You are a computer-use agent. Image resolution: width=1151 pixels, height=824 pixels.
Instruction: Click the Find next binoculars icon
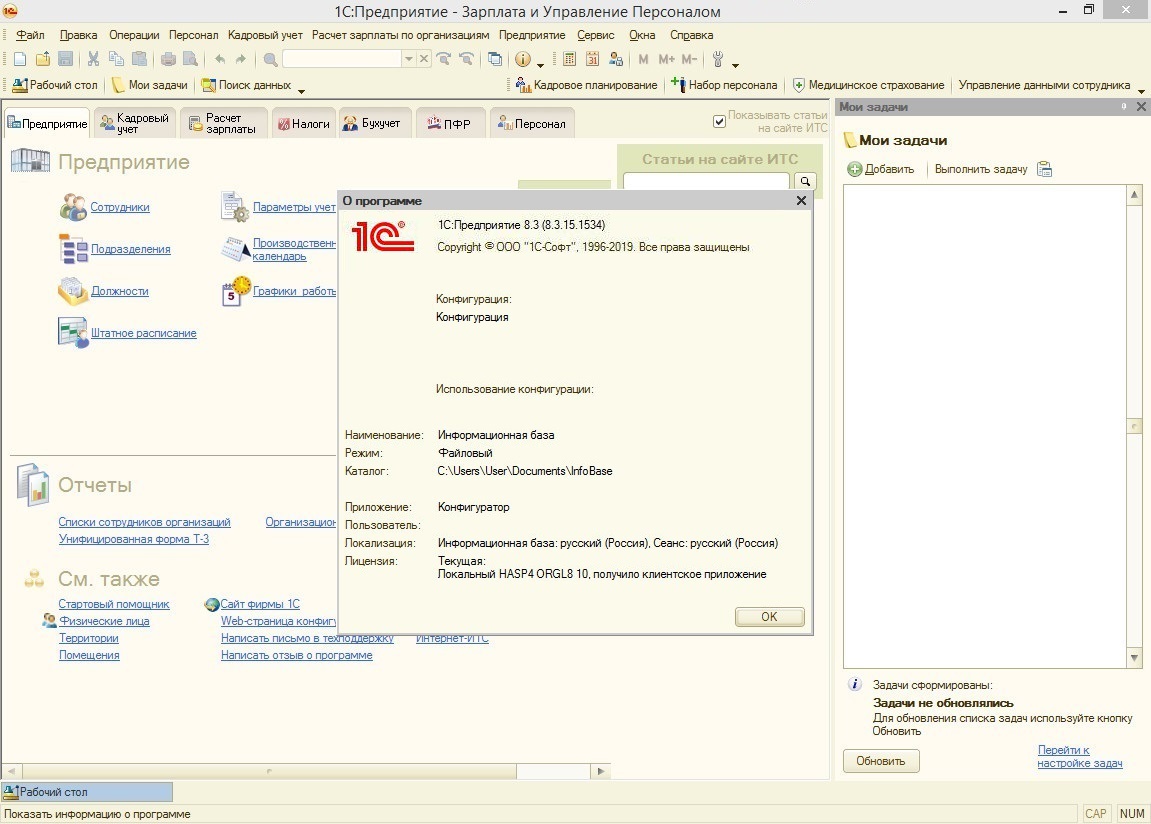(444, 59)
